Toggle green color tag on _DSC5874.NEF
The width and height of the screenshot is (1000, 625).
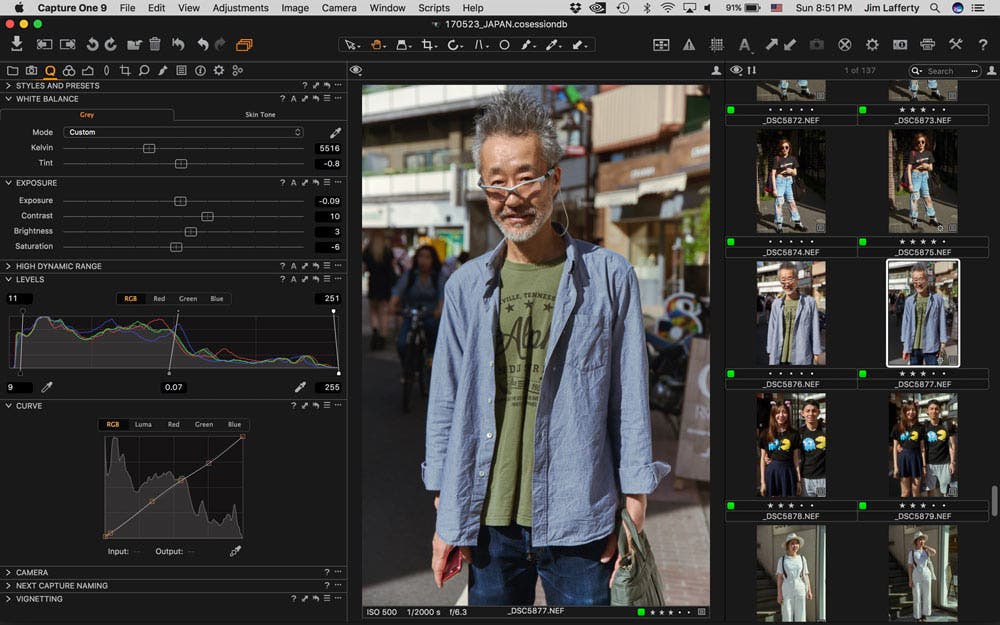[731, 242]
